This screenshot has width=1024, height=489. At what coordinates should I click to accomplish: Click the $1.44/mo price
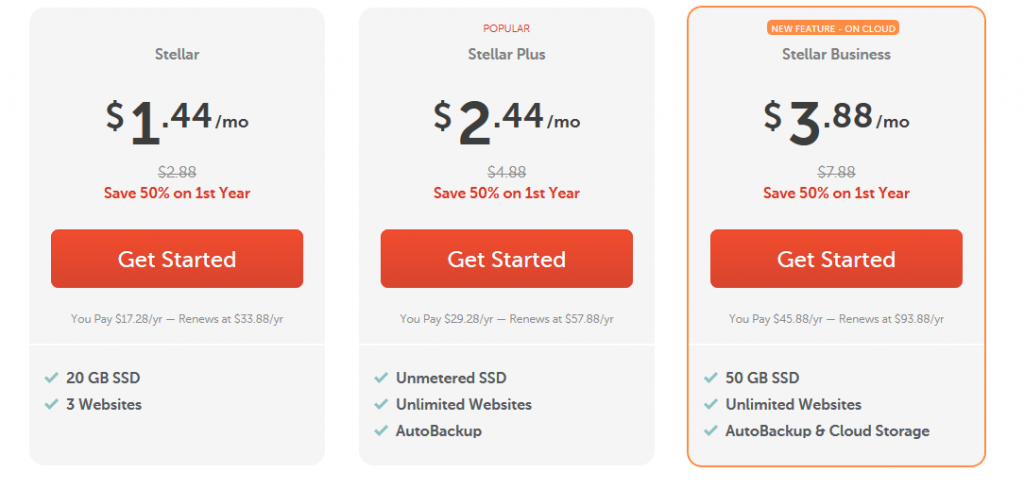coord(177,120)
